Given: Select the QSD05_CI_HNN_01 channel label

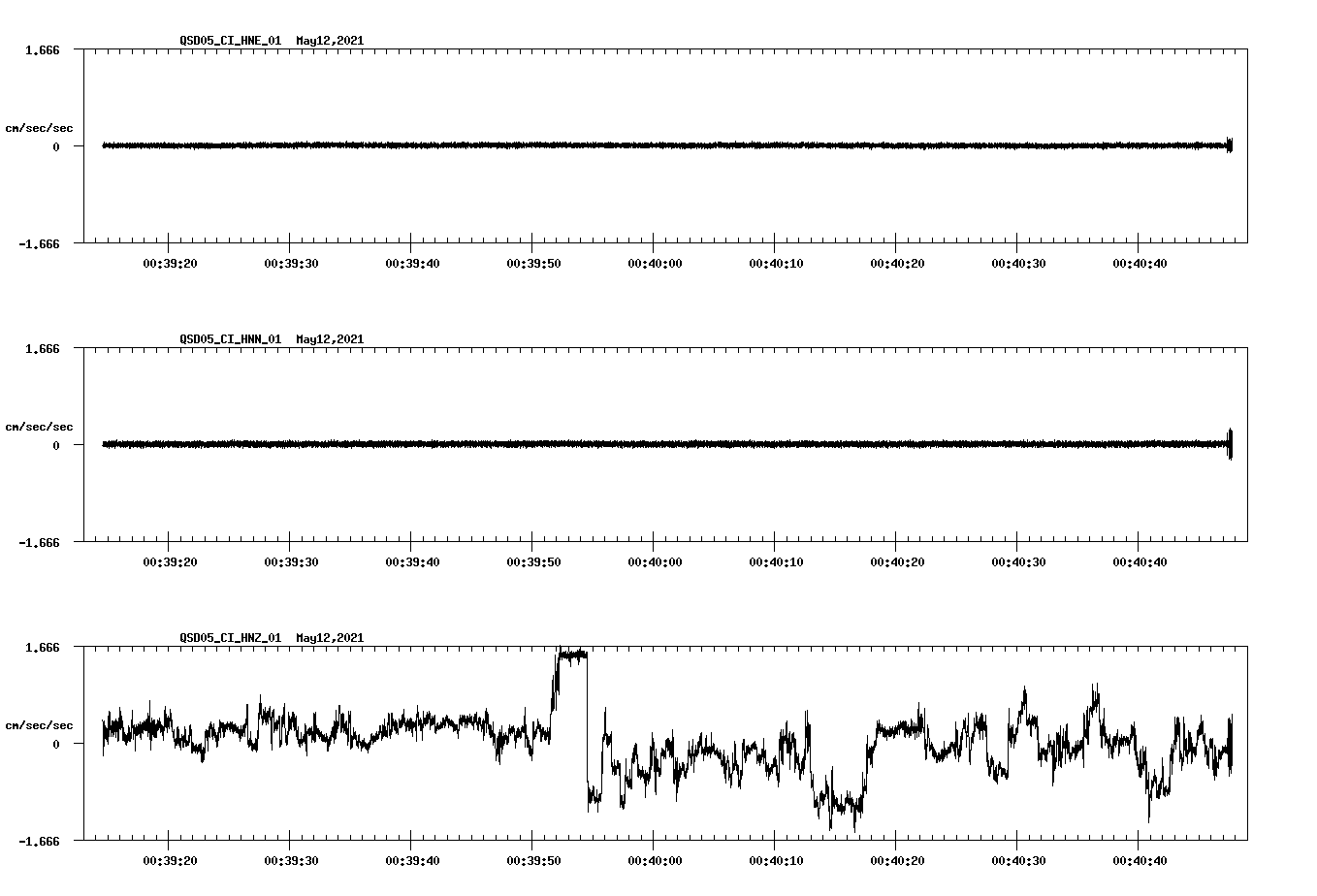Looking at the screenshot, I should coord(229,340).
